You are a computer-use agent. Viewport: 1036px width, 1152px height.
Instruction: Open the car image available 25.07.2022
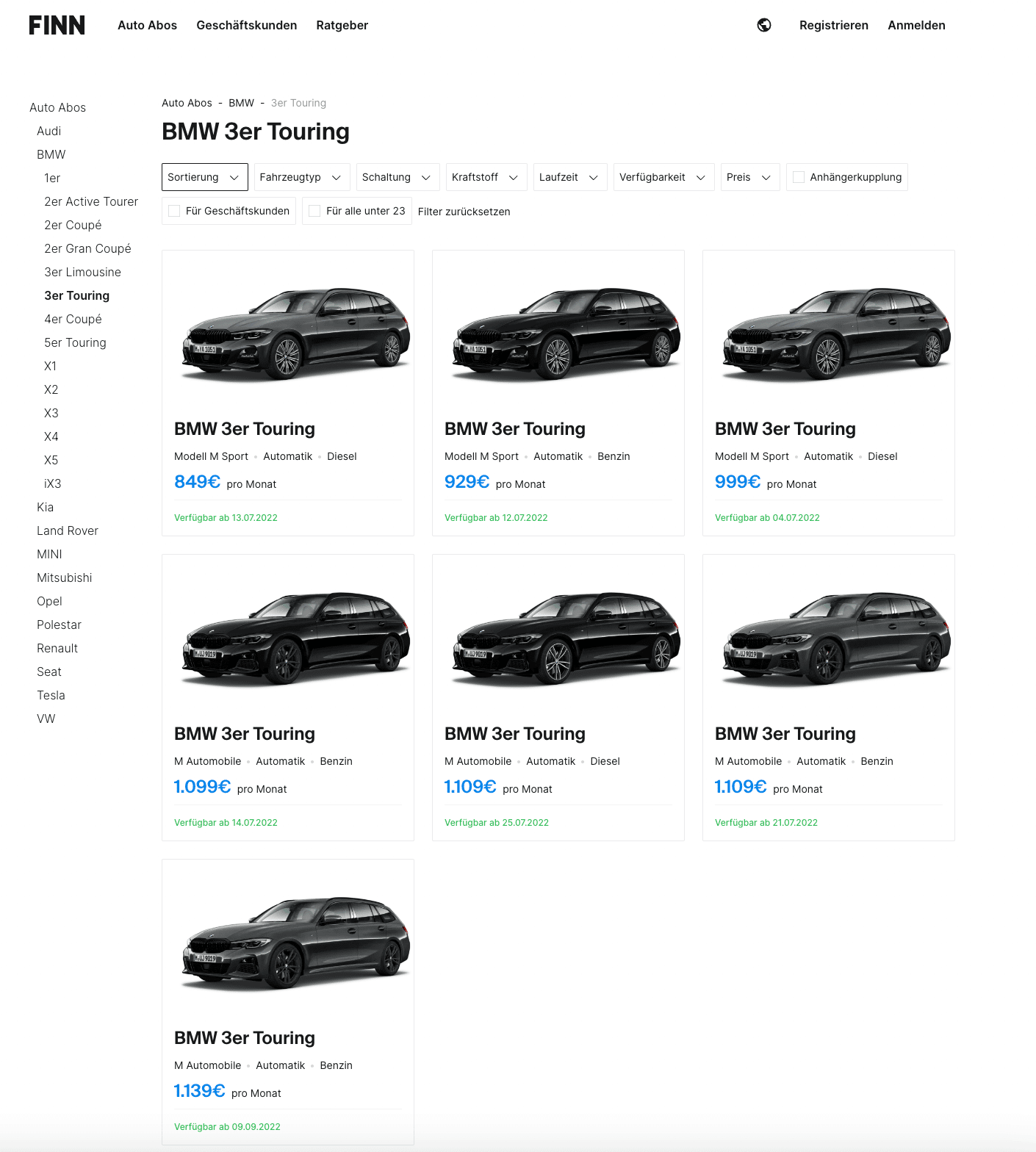pos(564,638)
